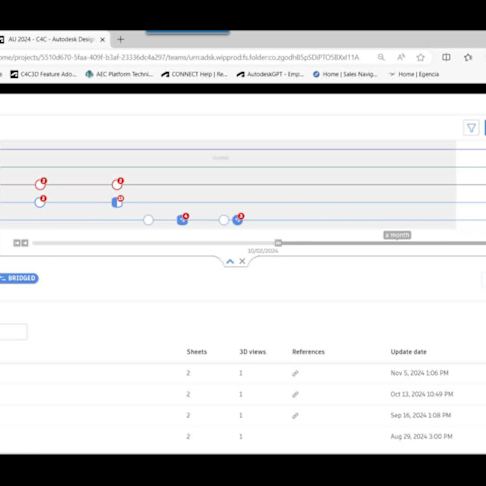Select the rightmost blue marker with red badge
The width and height of the screenshot is (486, 486).
click(238, 219)
